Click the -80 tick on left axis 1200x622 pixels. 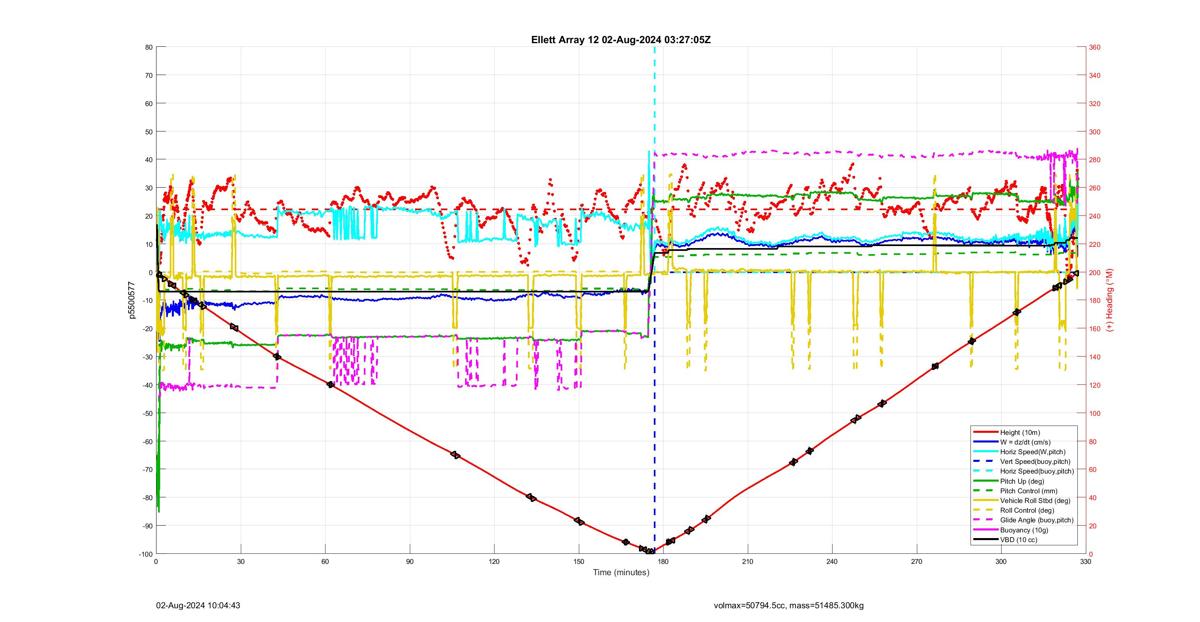click(x=147, y=498)
